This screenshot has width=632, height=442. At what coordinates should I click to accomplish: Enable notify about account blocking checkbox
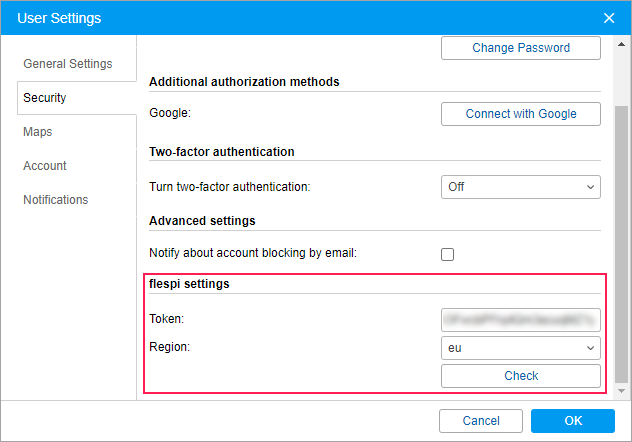click(x=448, y=254)
